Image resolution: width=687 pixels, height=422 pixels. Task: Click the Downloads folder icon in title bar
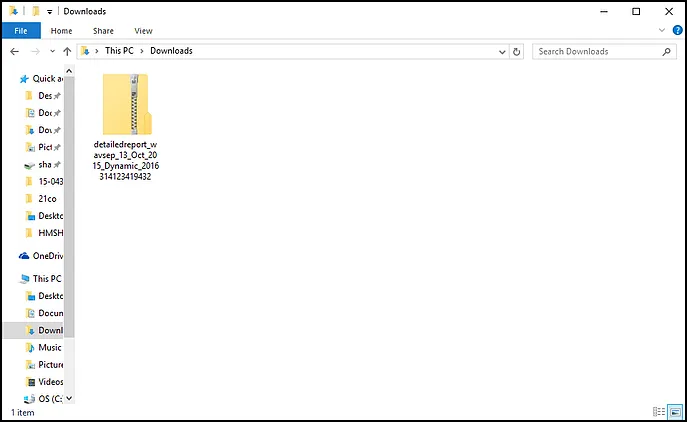pyautogui.click(x=14, y=11)
